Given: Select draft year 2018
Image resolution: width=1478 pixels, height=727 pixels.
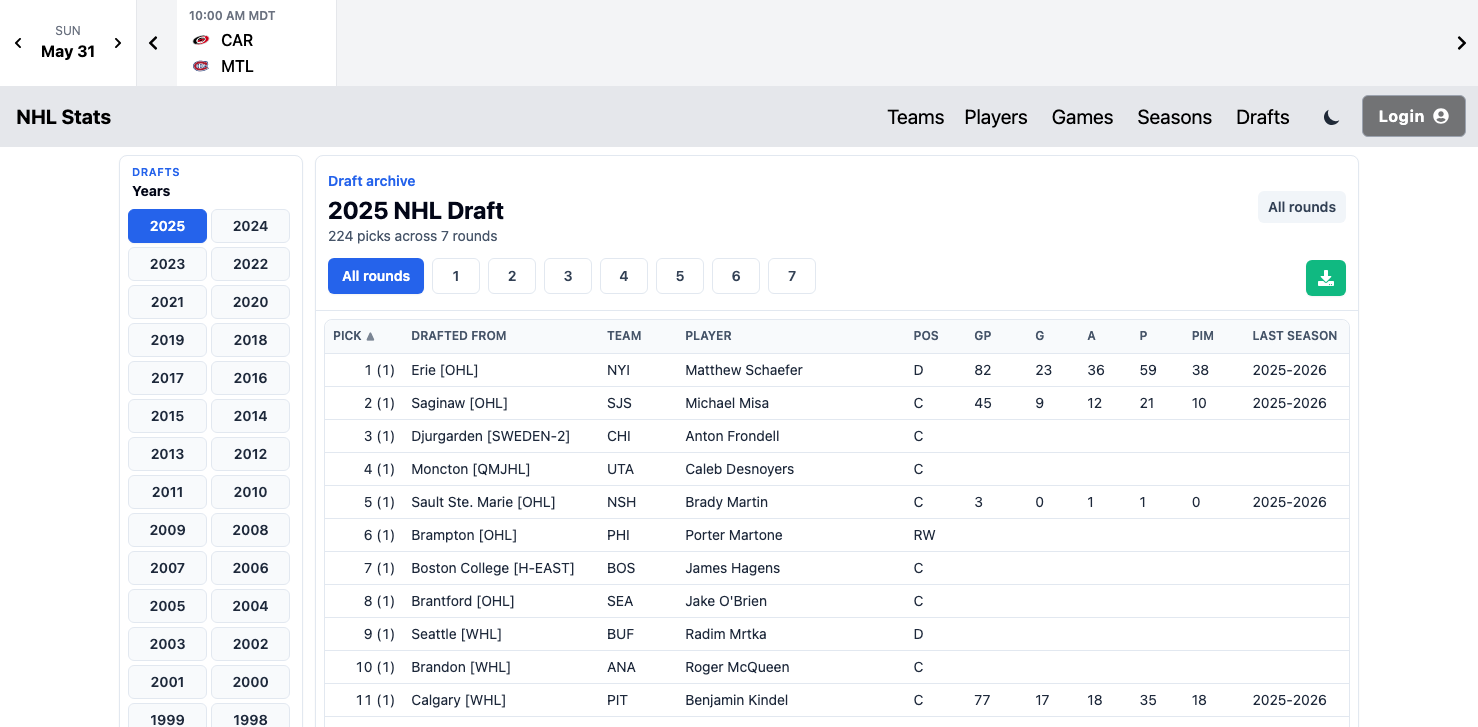Looking at the screenshot, I should 250,340.
